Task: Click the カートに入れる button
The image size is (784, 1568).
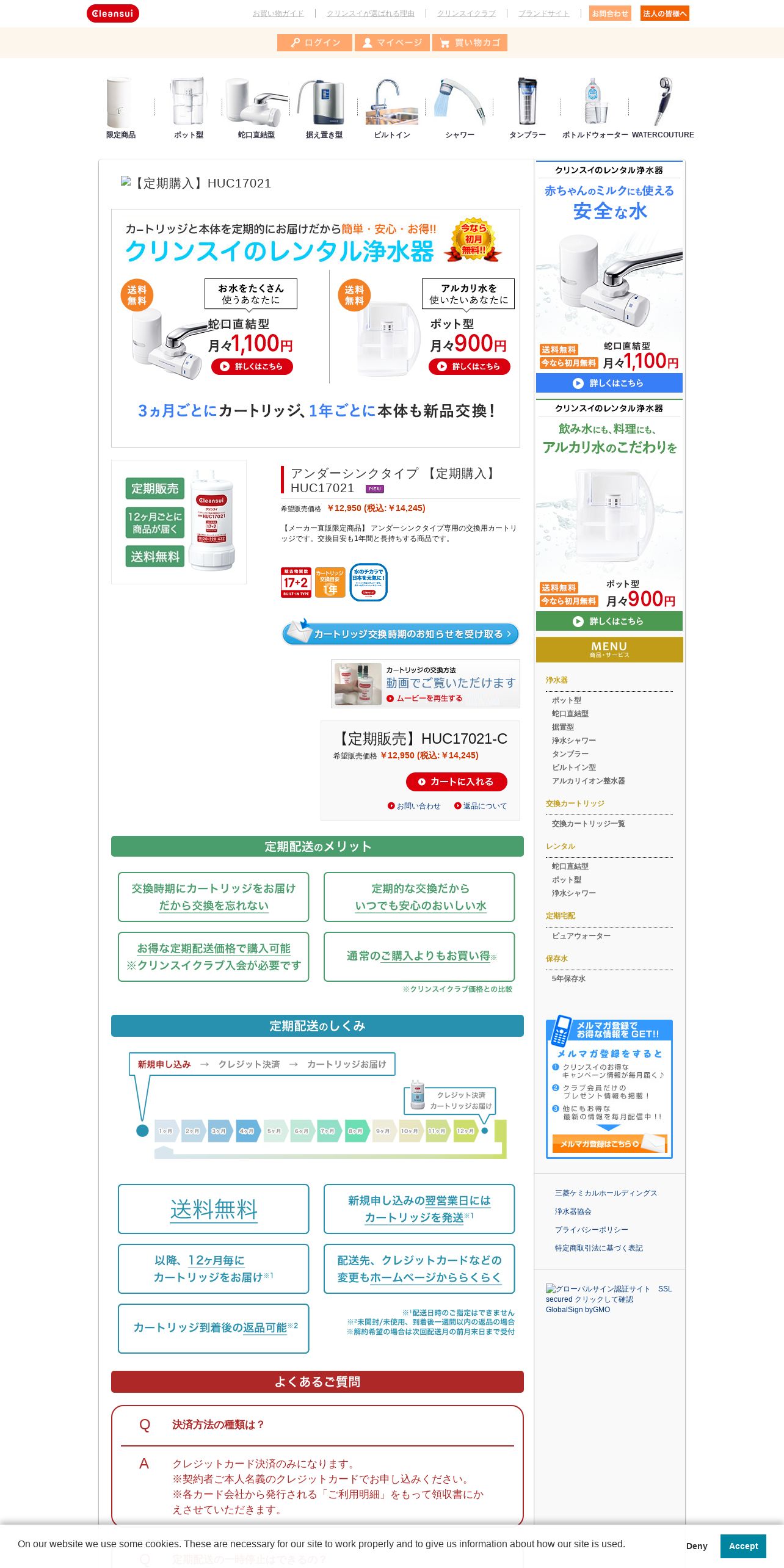Action: click(x=457, y=782)
